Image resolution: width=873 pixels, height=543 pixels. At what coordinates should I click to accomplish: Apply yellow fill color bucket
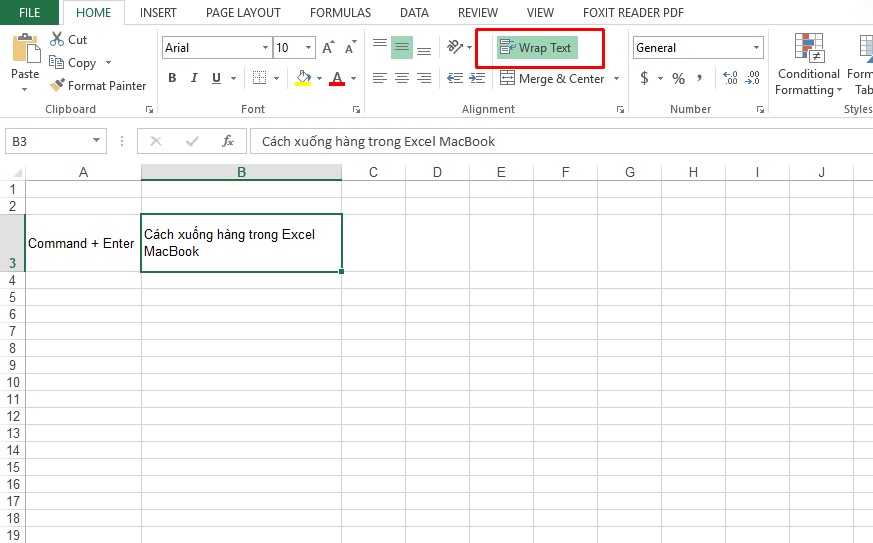point(303,78)
